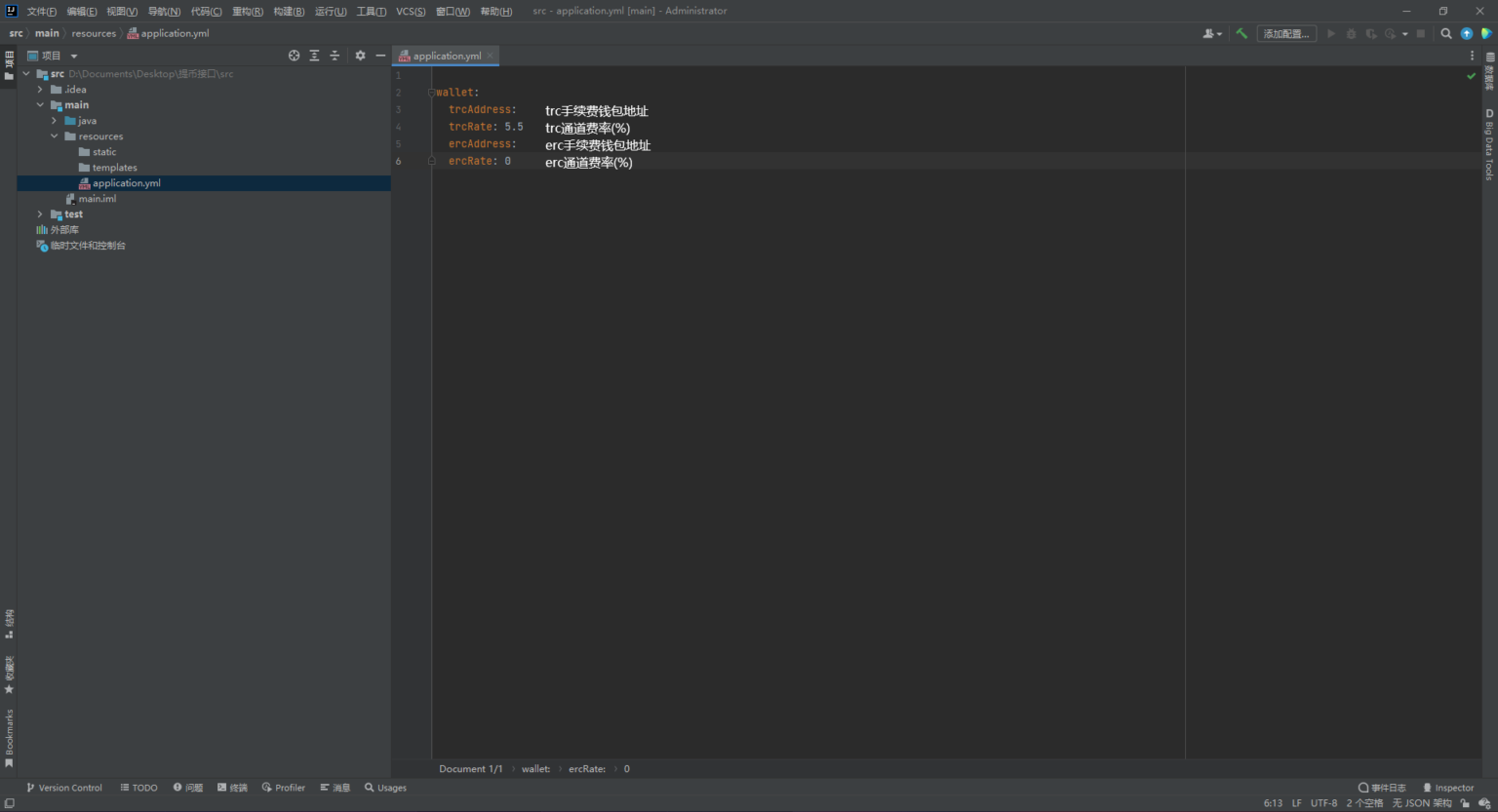Click the blue update arrow icon
The width and height of the screenshot is (1498, 812).
[1466, 33]
